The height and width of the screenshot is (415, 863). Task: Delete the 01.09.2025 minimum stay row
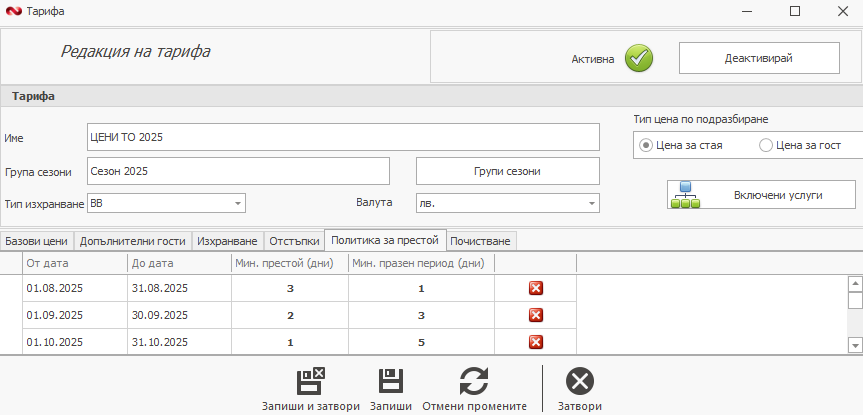[x=535, y=314]
